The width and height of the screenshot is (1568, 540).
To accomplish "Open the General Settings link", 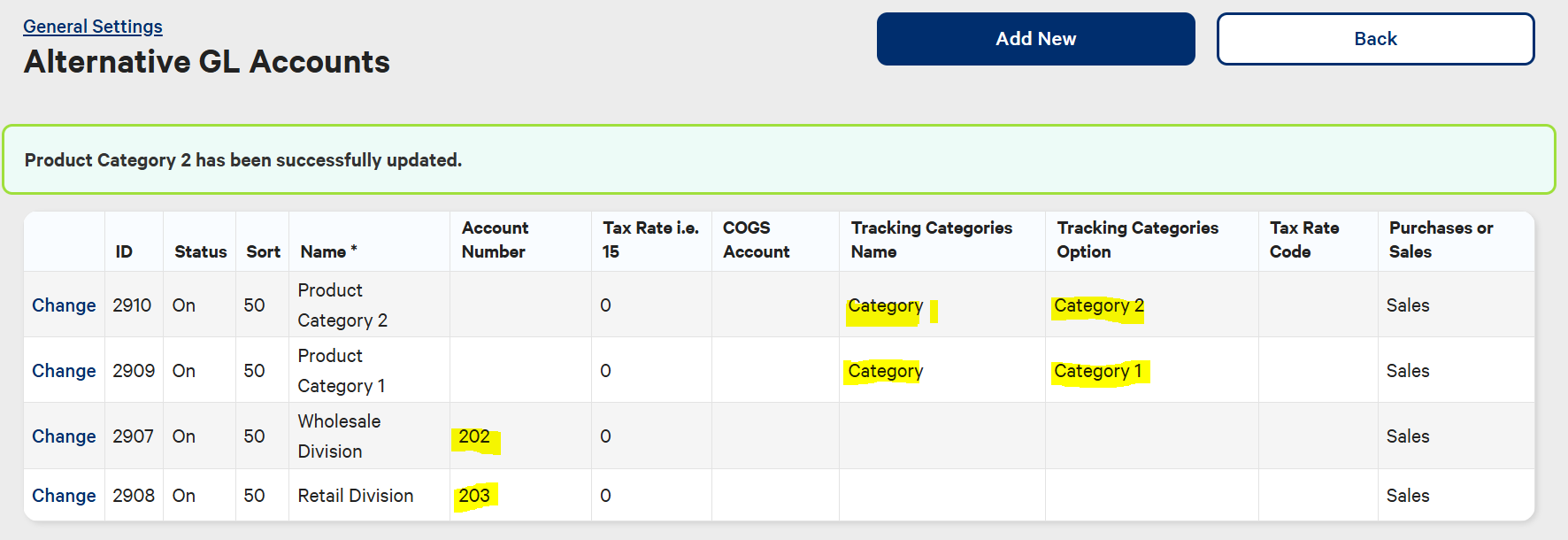I will (x=92, y=26).
